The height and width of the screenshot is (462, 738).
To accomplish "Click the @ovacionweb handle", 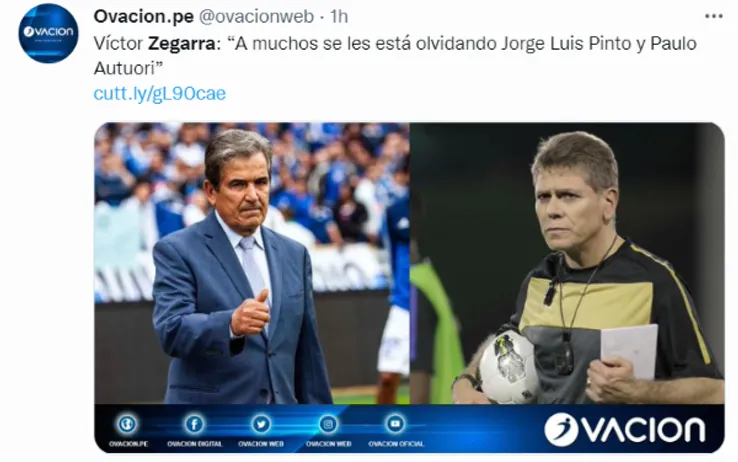I will coord(257,16).
